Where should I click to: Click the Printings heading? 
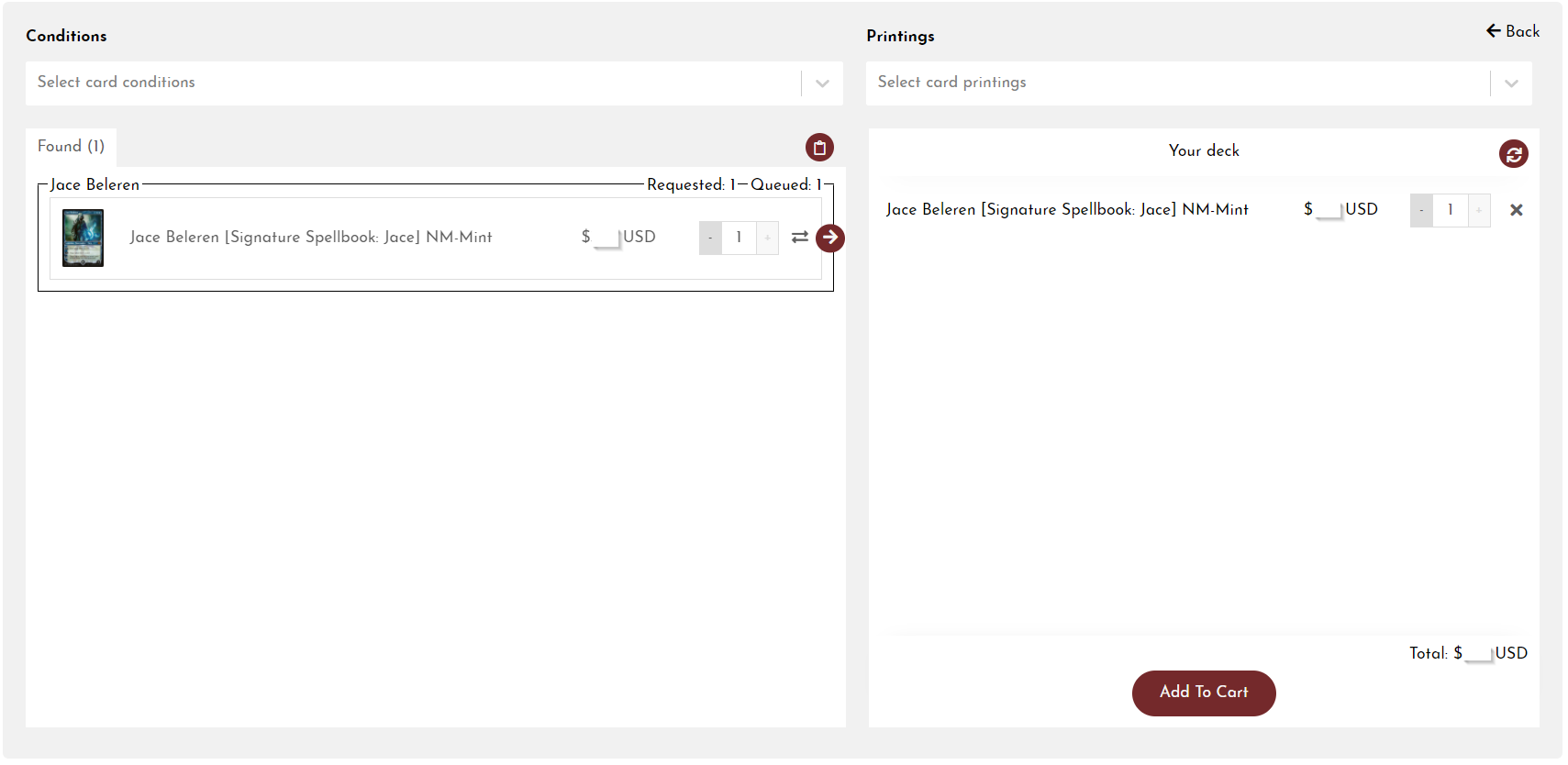[900, 36]
